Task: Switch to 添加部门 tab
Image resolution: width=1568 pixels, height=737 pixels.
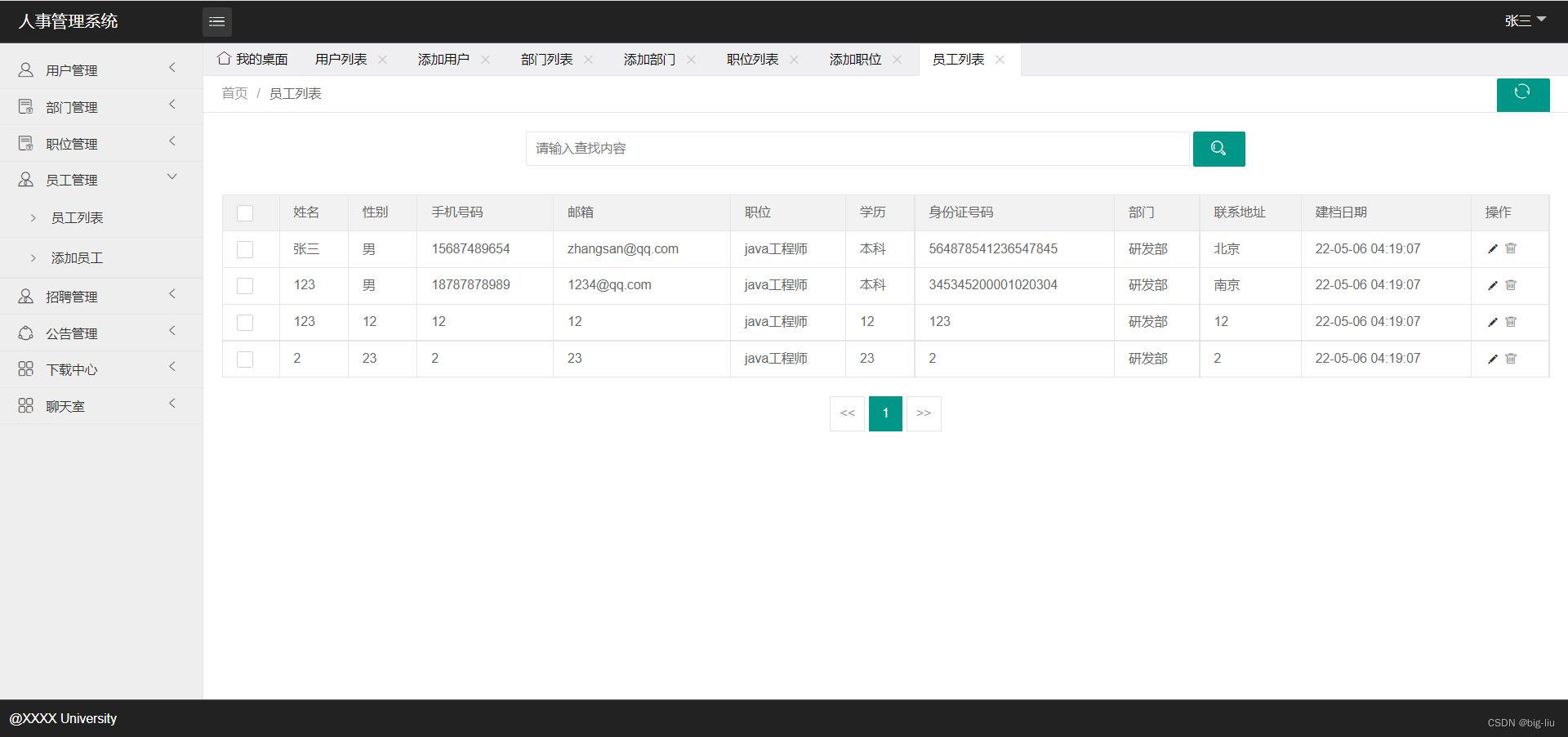Action: (649, 60)
